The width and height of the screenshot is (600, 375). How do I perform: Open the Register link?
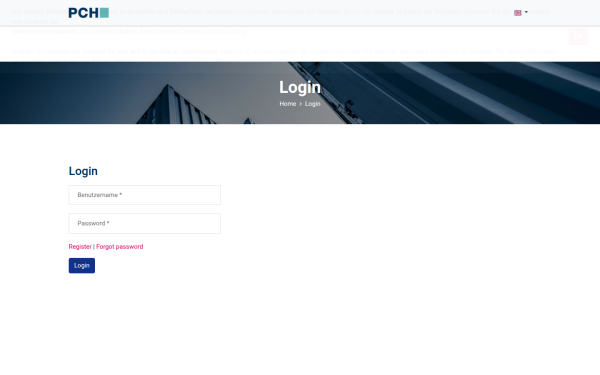pyautogui.click(x=80, y=247)
